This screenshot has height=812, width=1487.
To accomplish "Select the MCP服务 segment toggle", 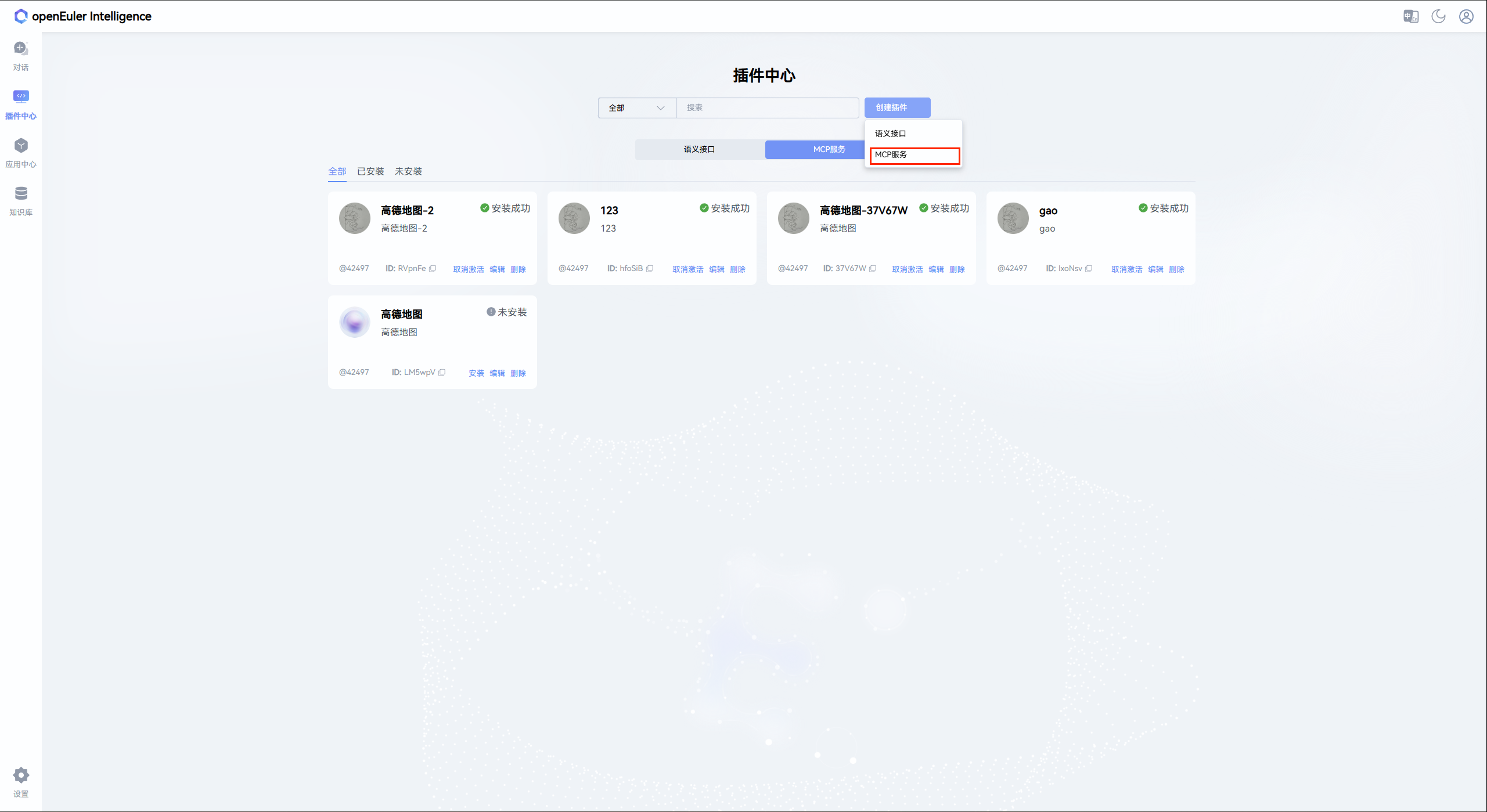I will click(x=829, y=149).
